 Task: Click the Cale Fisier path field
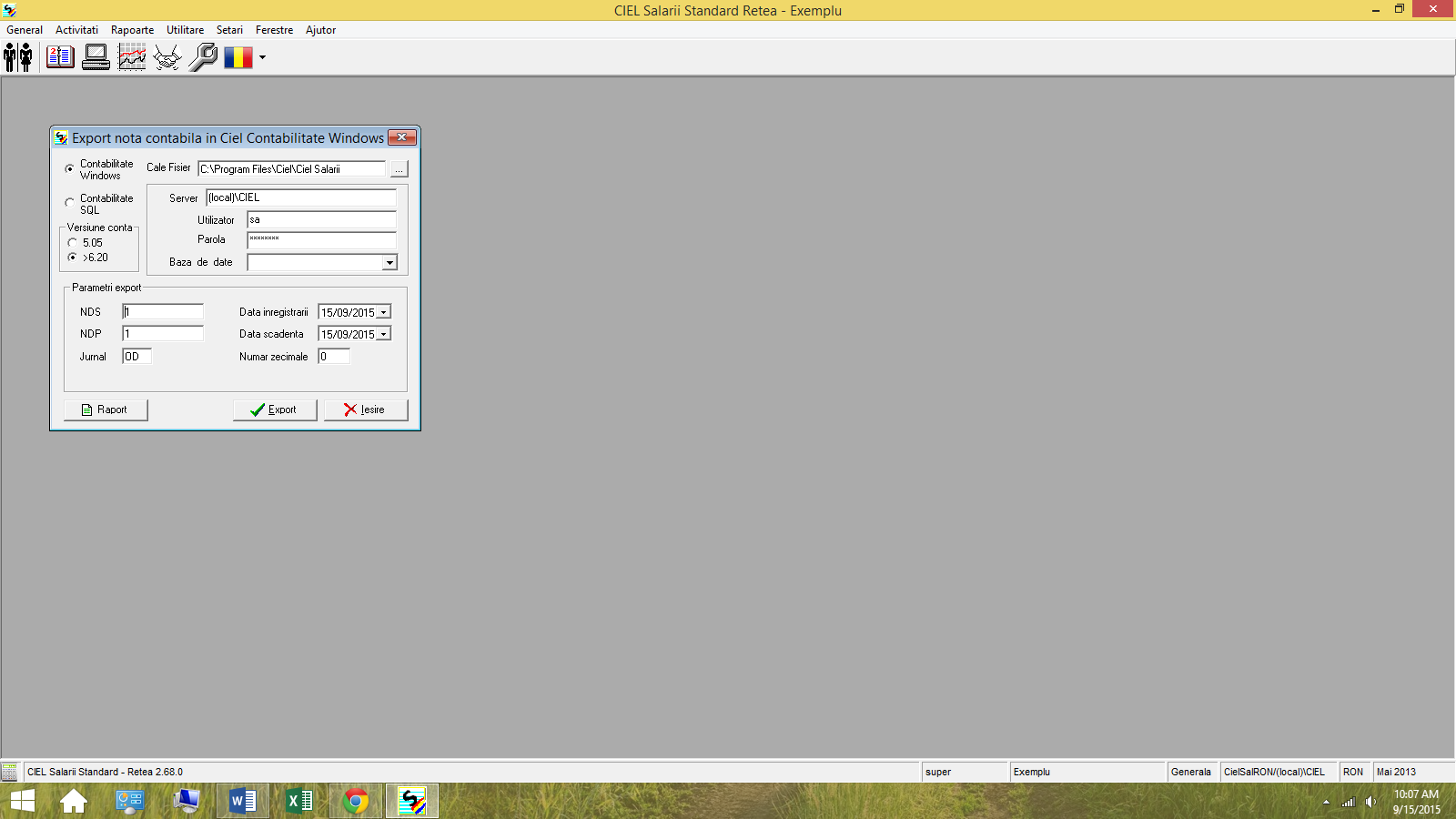pos(291,169)
